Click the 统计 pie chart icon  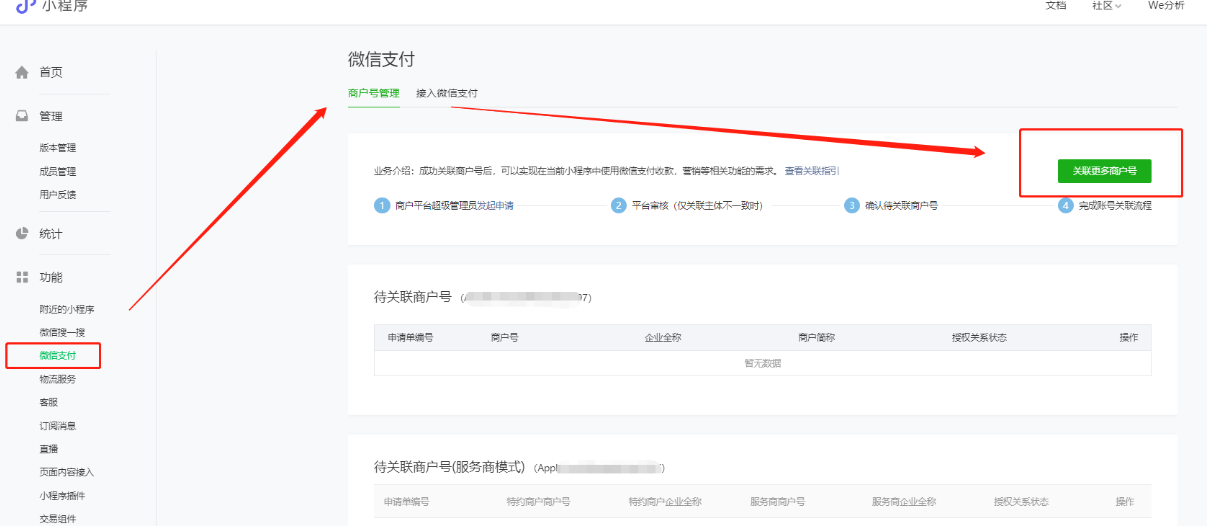(x=22, y=234)
